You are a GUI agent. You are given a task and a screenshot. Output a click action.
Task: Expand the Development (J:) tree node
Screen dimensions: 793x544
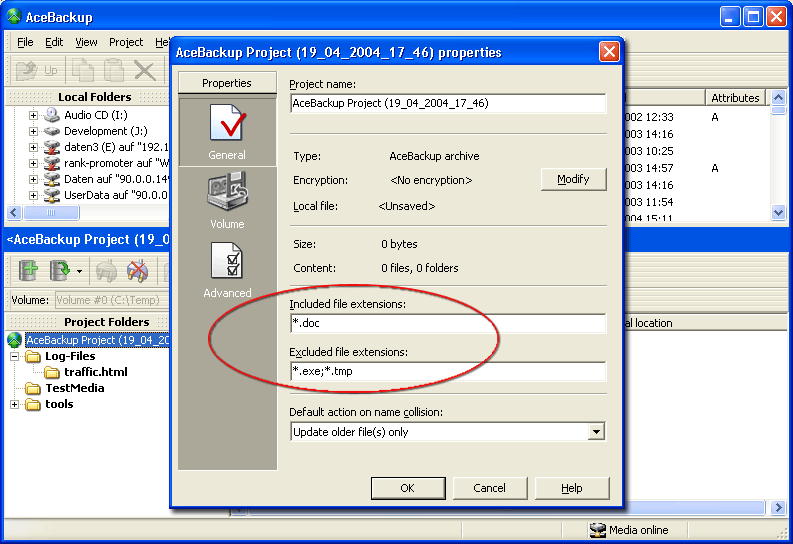(33, 131)
